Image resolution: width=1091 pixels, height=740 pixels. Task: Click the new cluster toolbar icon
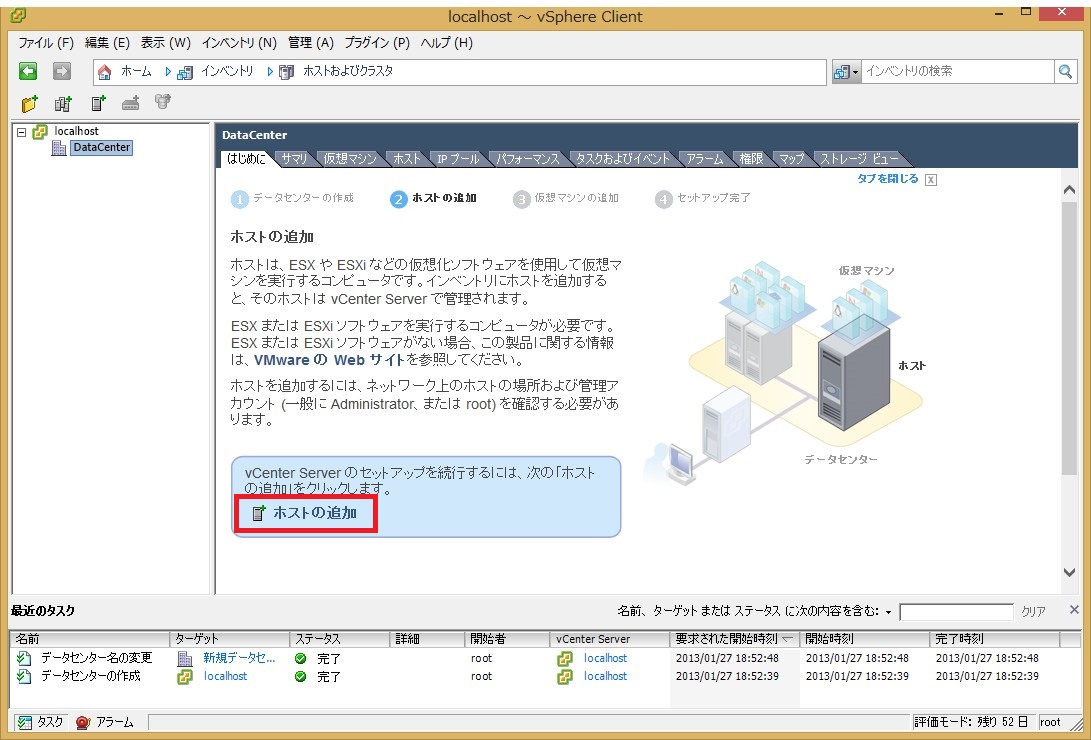[x=63, y=104]
